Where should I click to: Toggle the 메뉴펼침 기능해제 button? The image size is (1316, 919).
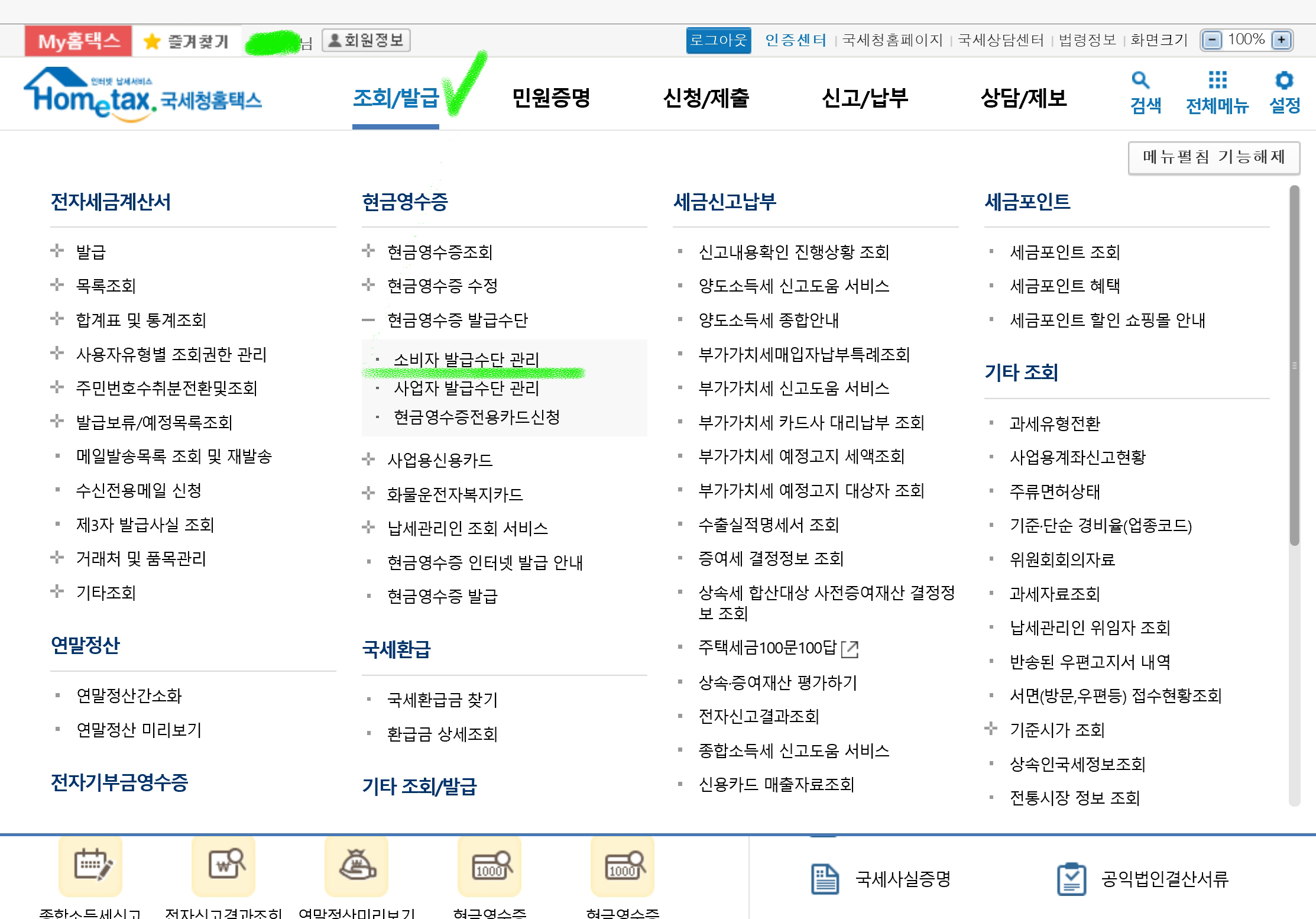click(x=1213, y=157)
